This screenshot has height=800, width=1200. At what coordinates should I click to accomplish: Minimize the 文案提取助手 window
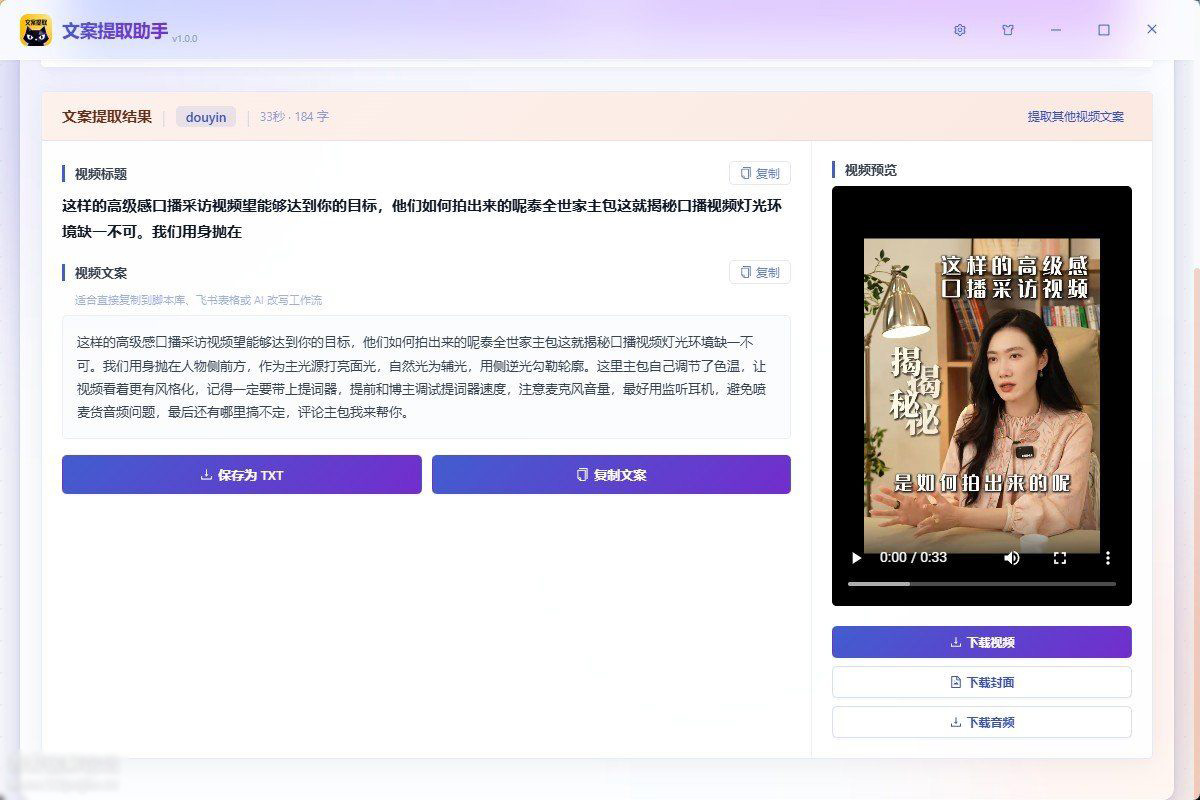click(1056, 30)
